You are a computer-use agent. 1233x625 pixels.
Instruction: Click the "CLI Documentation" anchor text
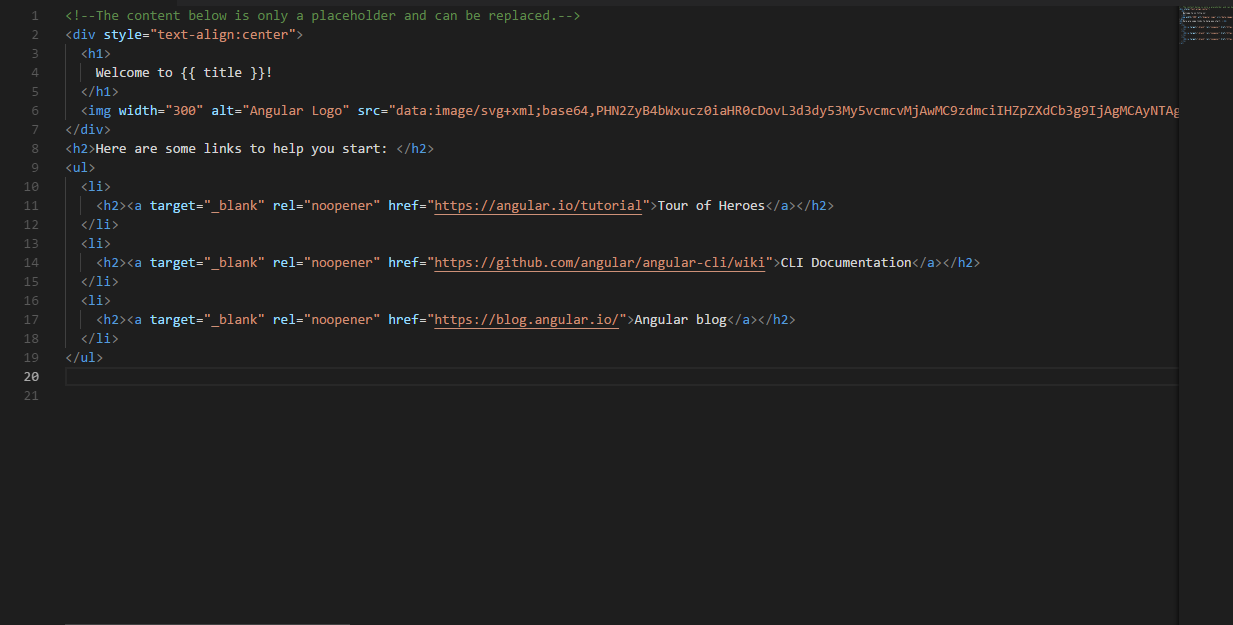[846, 263]
